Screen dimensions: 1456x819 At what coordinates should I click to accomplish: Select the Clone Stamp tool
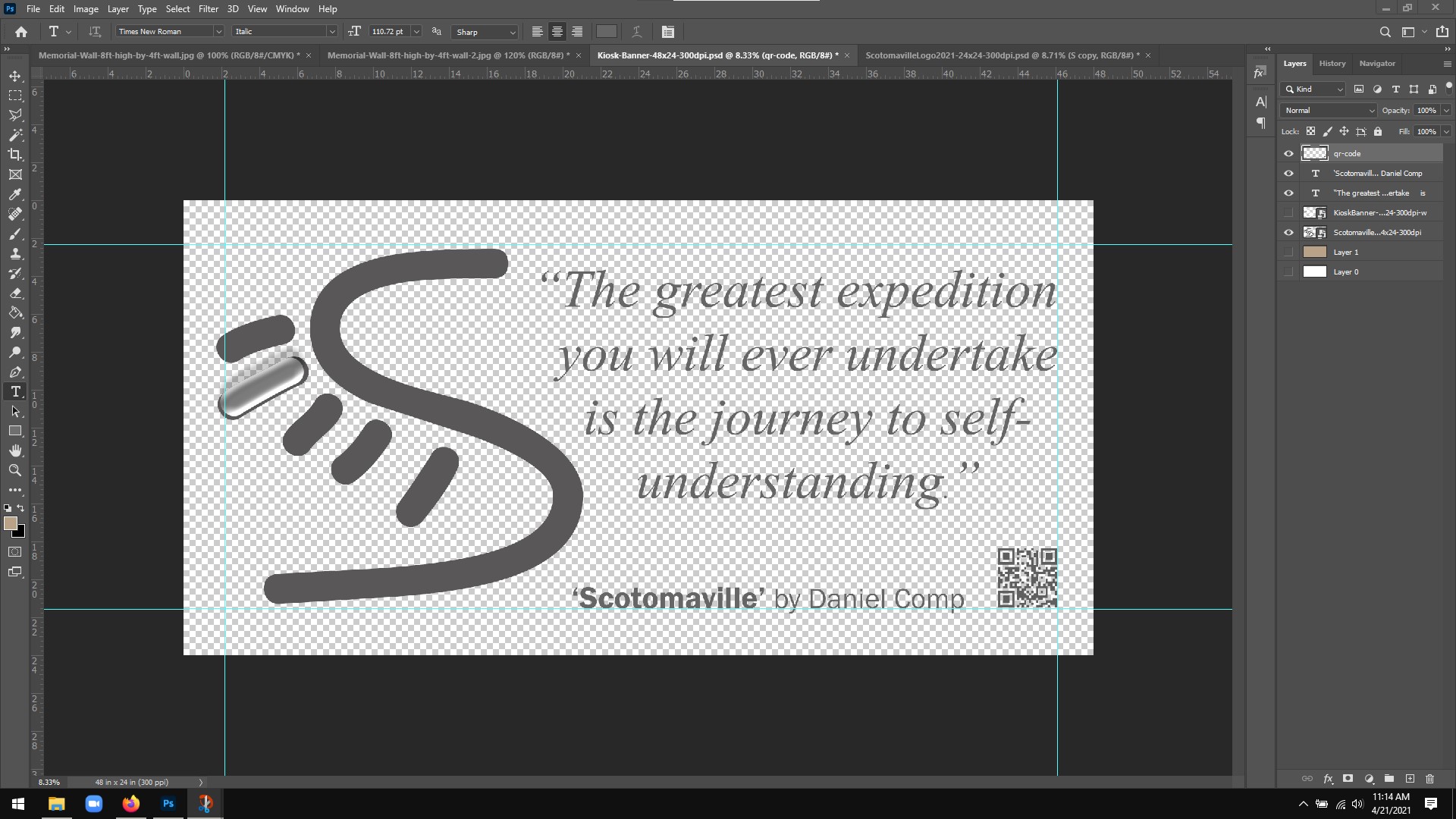coord(15,253)
